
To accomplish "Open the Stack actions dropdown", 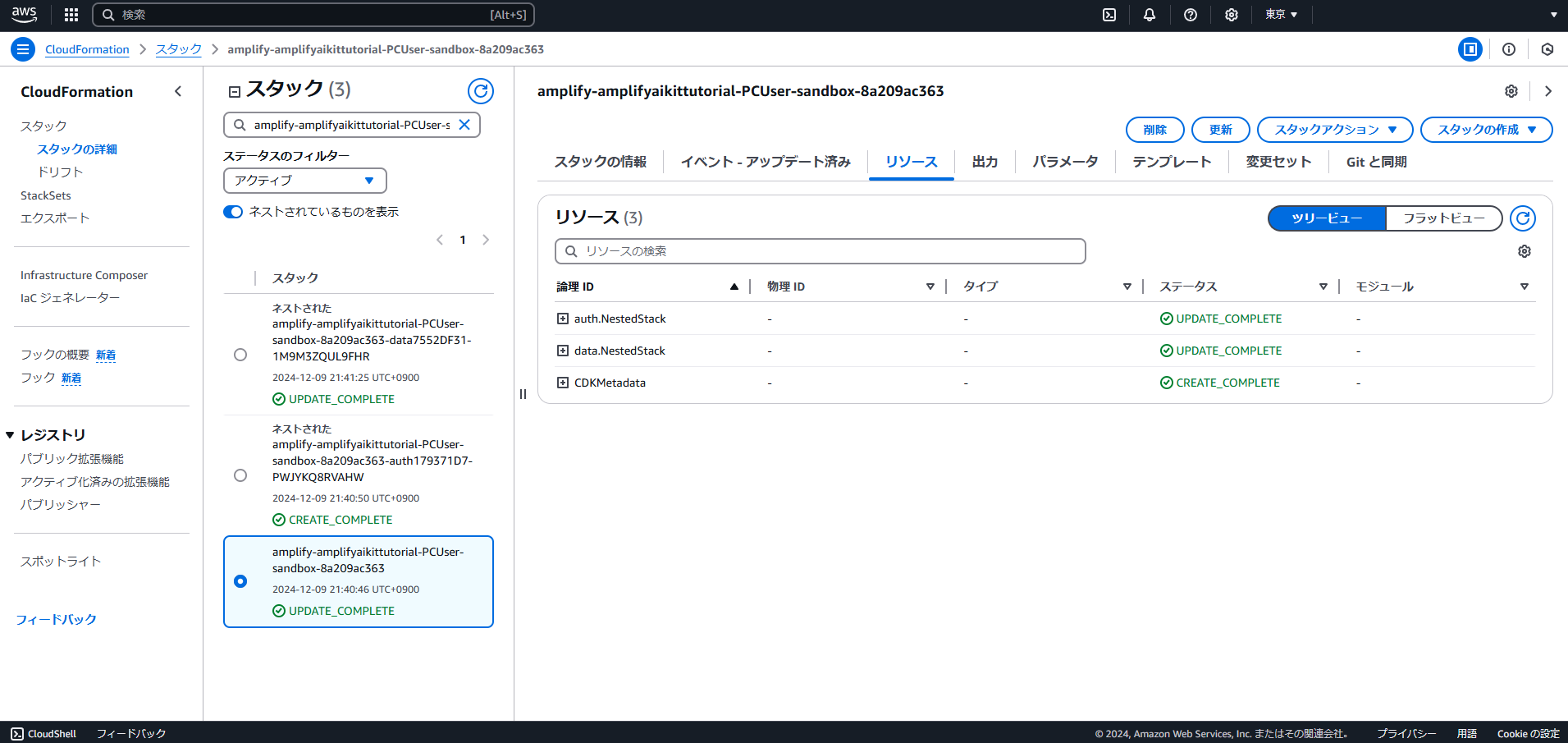I will pyautogui.click(x=1335, y=130).
